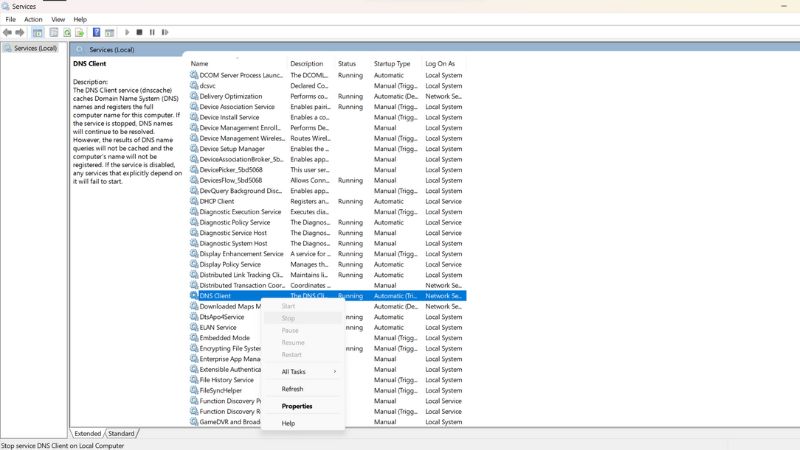
Task: Click the Forward arrow in the toolbar
Action: pos(20,32)
